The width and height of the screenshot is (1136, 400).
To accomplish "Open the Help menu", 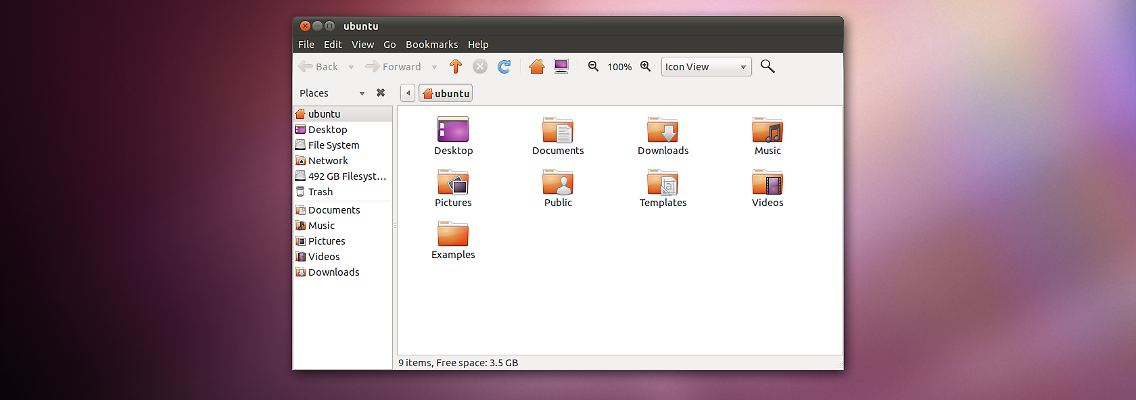I will [478, 44].
